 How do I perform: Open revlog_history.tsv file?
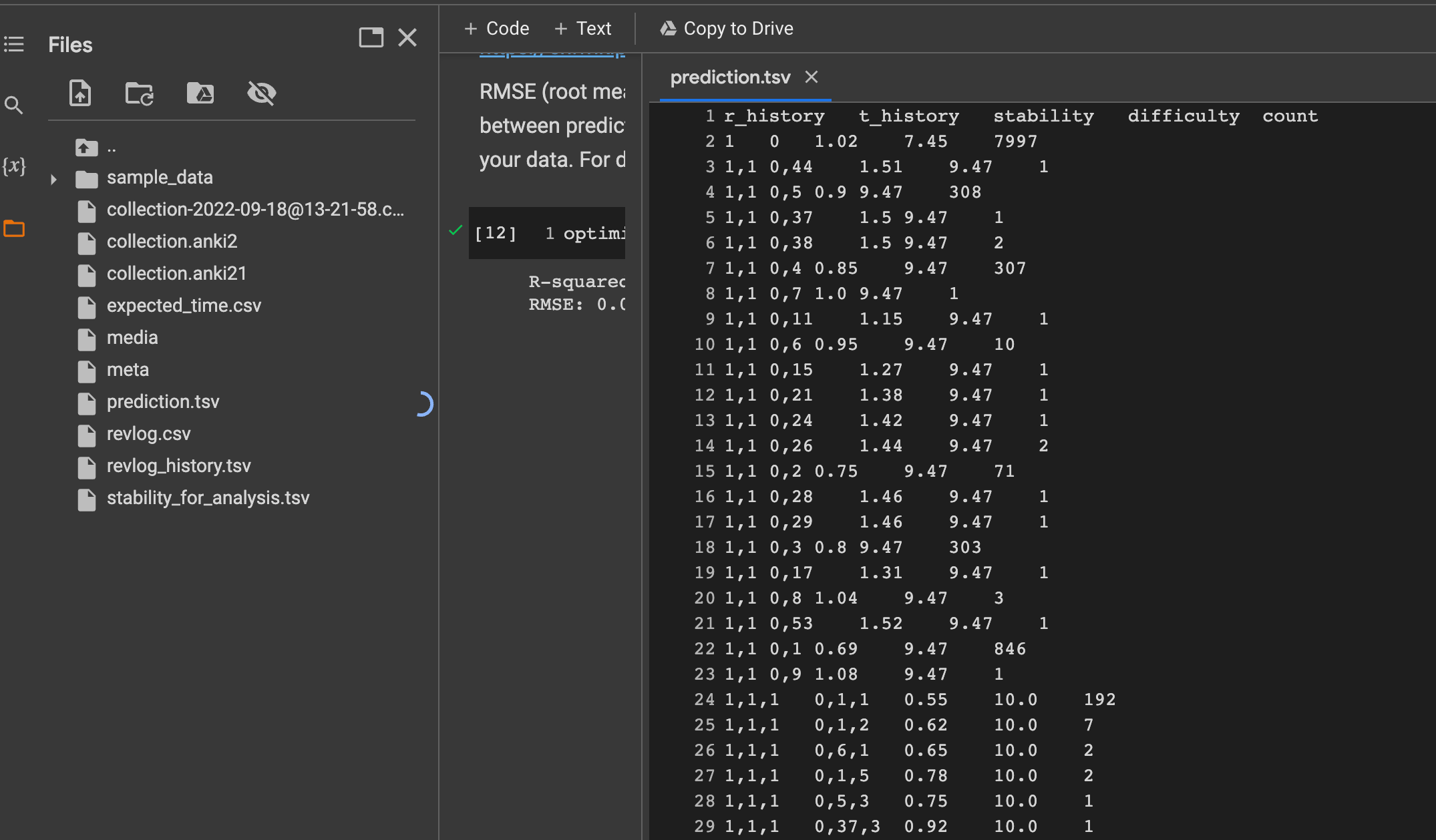178,466
